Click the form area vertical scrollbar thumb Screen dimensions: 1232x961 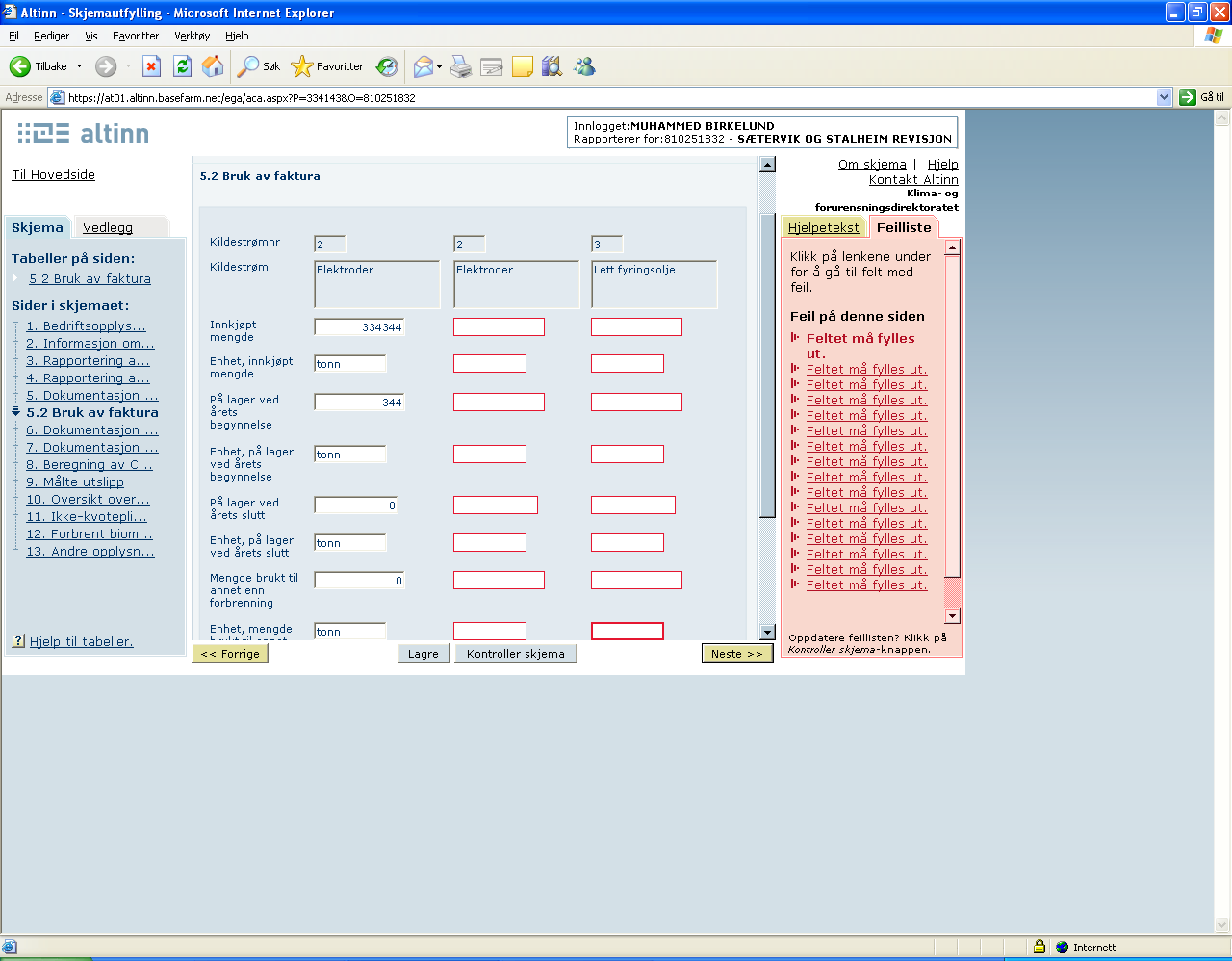(767, 366)
